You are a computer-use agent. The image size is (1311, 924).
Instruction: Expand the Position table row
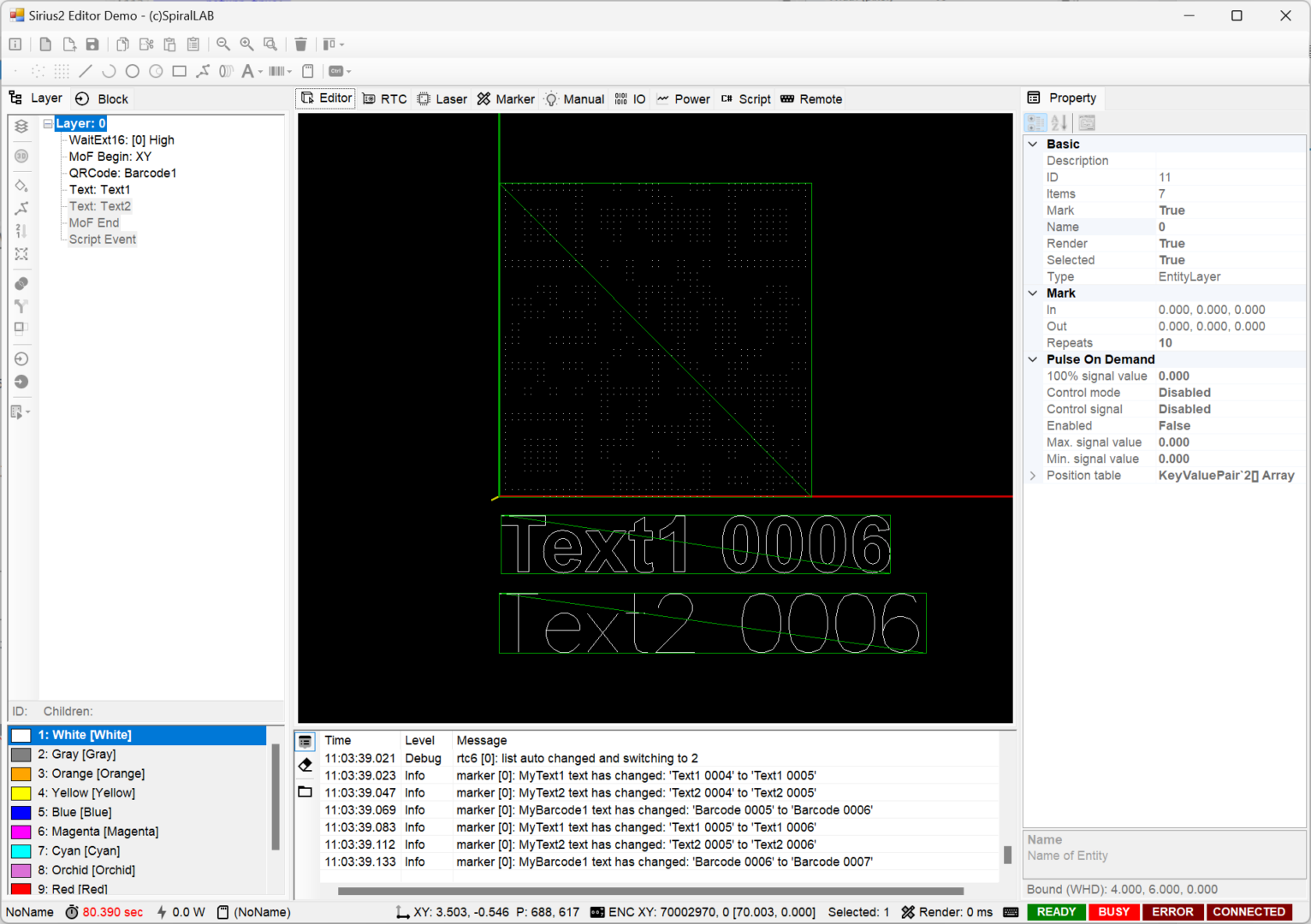click(1033, 476)
